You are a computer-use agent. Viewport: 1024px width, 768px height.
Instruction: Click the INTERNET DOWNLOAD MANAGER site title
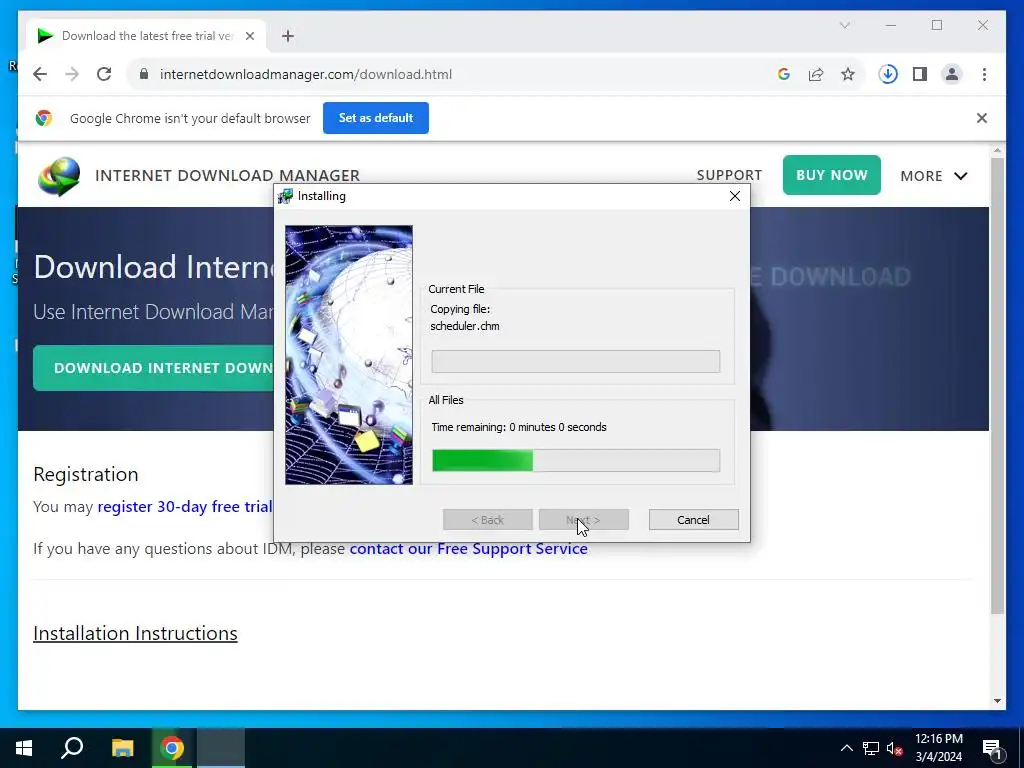(x=227, y=176)
